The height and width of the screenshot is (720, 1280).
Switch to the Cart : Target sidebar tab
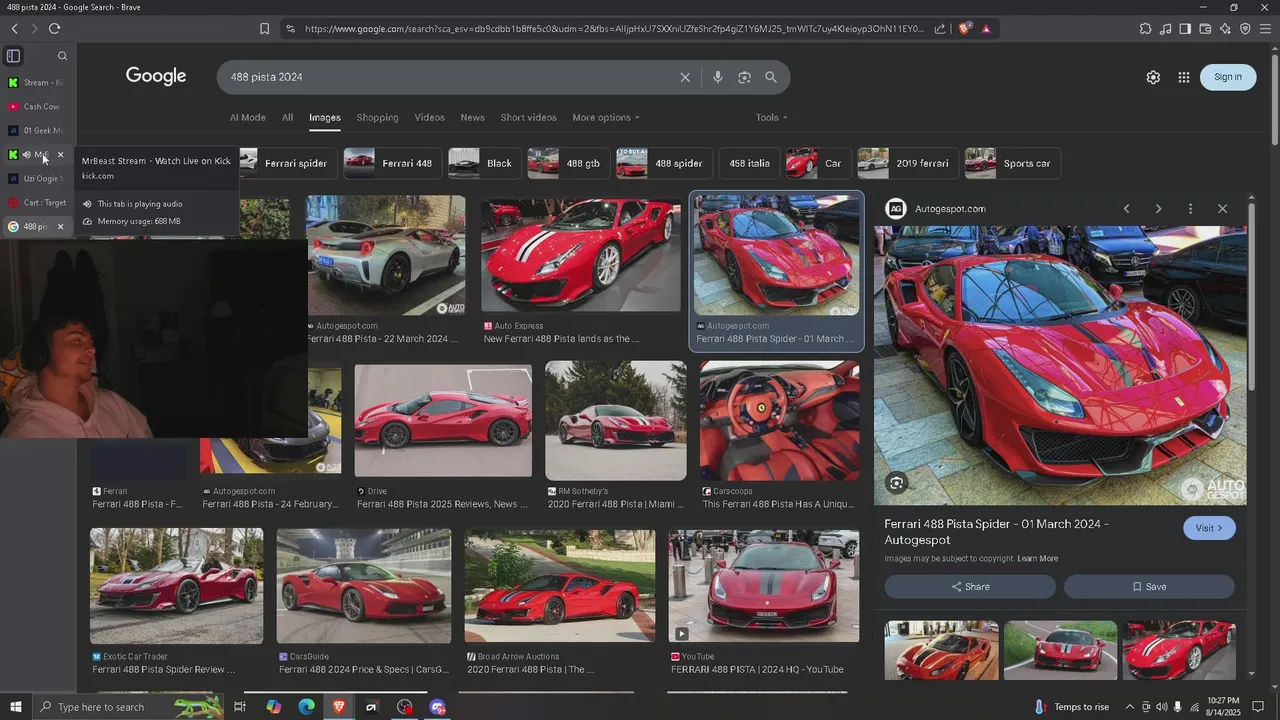click(37, 203)
